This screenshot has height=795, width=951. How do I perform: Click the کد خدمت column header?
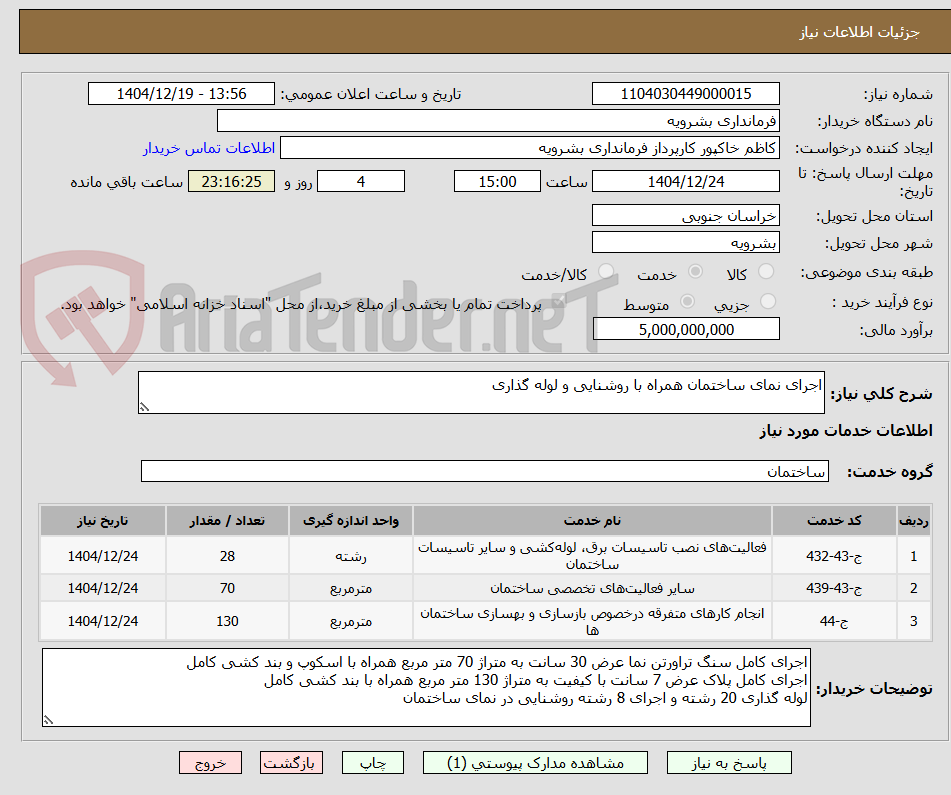[x=835, y=520]
